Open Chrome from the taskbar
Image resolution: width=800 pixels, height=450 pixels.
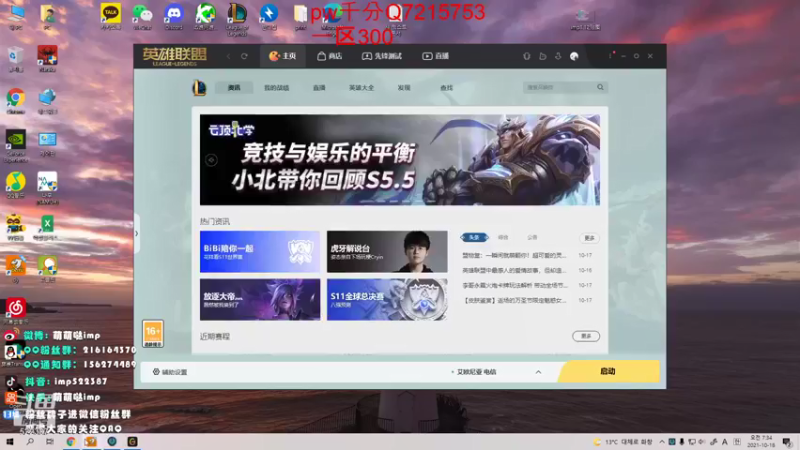pyautogui.click(x=71, y=441)
